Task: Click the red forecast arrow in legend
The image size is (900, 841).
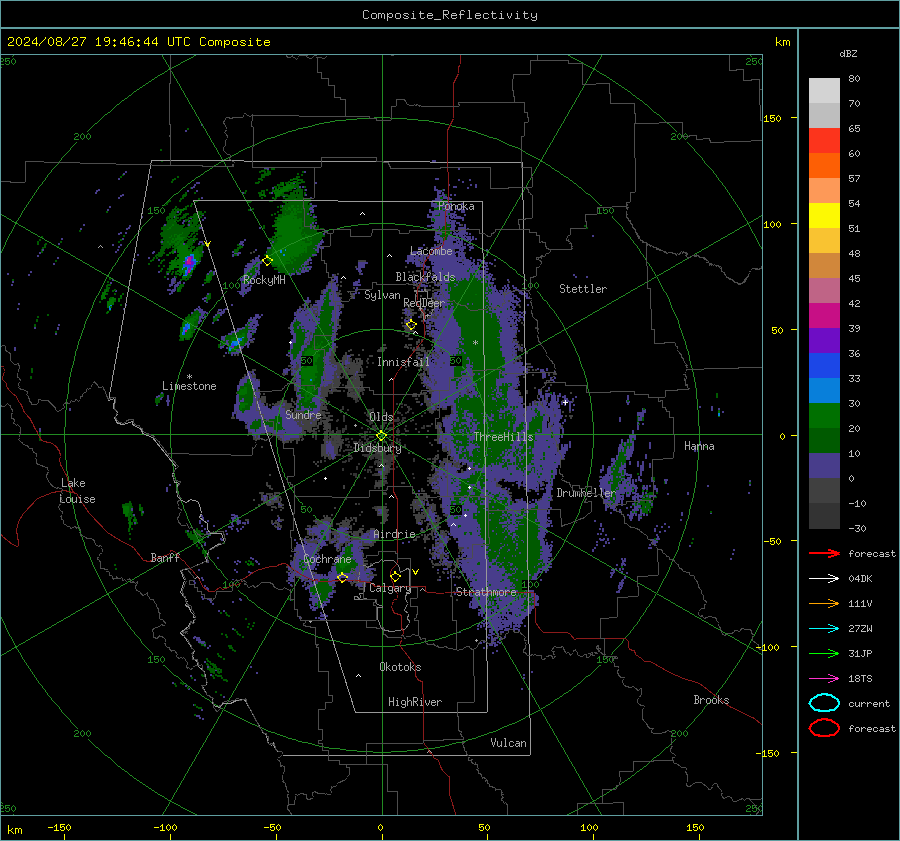Action: pos(824,553)
